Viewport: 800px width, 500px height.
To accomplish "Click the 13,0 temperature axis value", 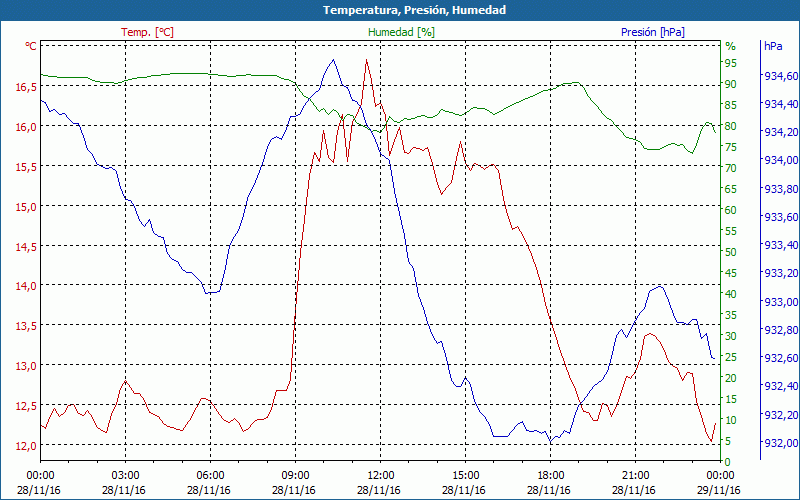I will 26,366.
